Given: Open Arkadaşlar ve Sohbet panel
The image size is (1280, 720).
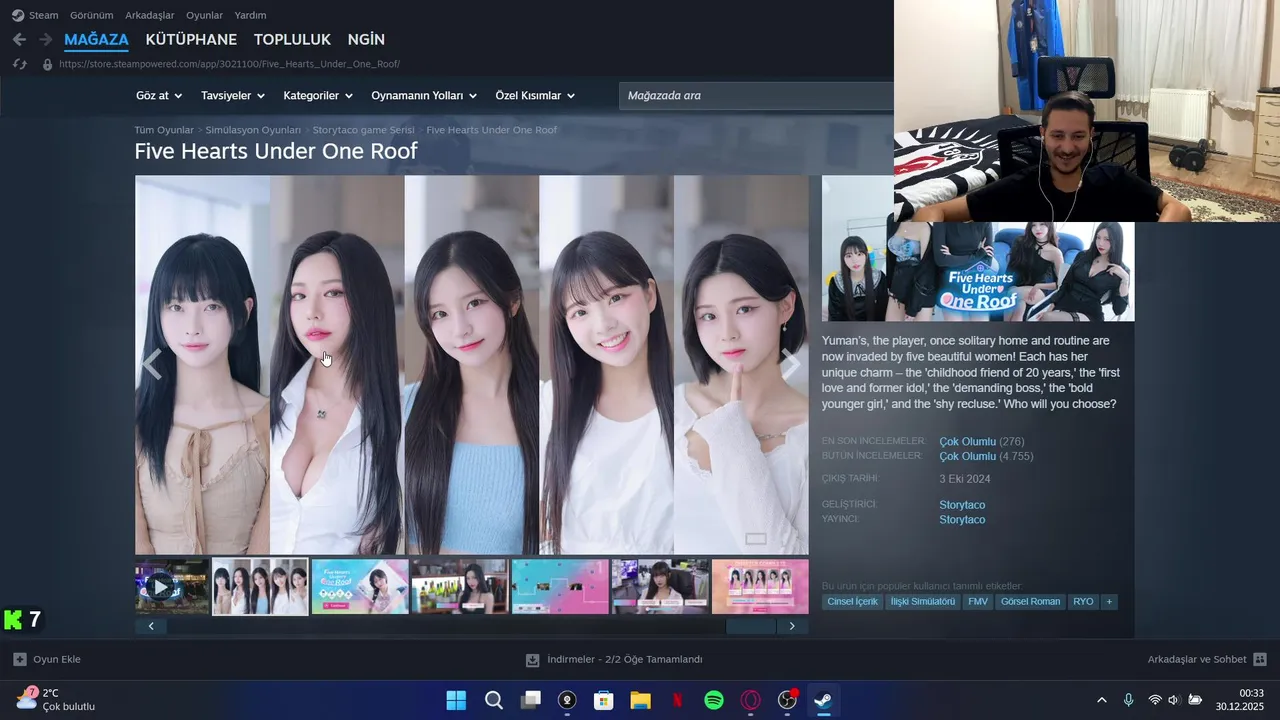Looking at the screenshot, I should point(1207,659).
